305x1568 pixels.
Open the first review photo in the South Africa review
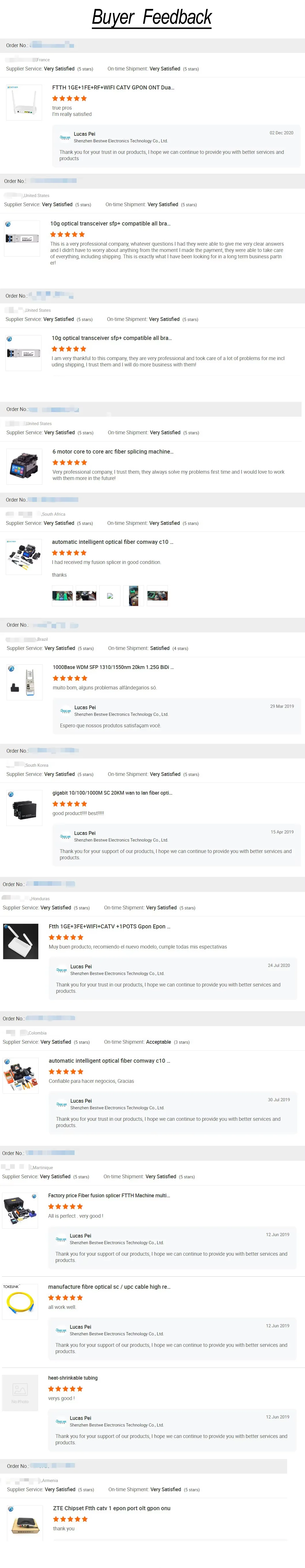tap(62, 596)
